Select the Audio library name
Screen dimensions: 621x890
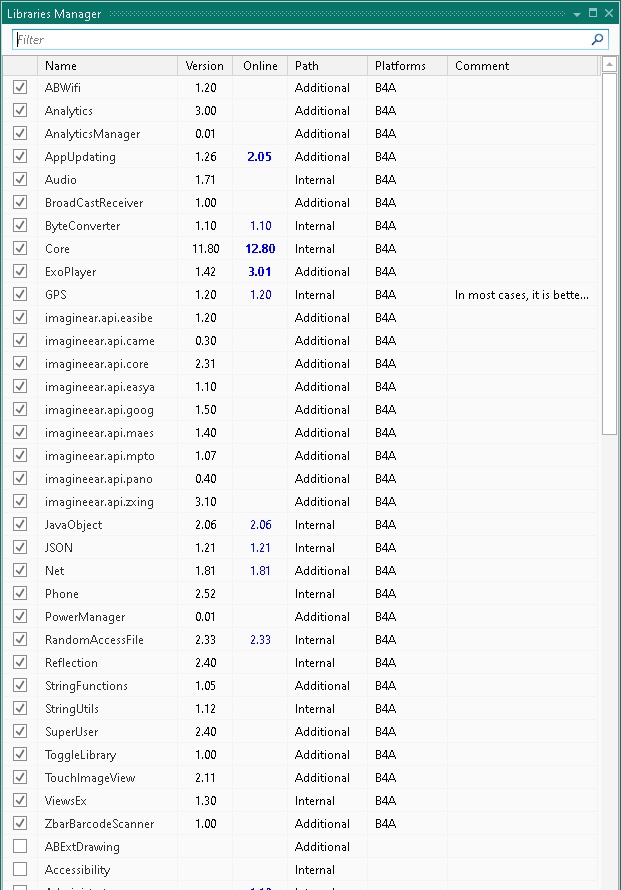(x=61, y=180)
